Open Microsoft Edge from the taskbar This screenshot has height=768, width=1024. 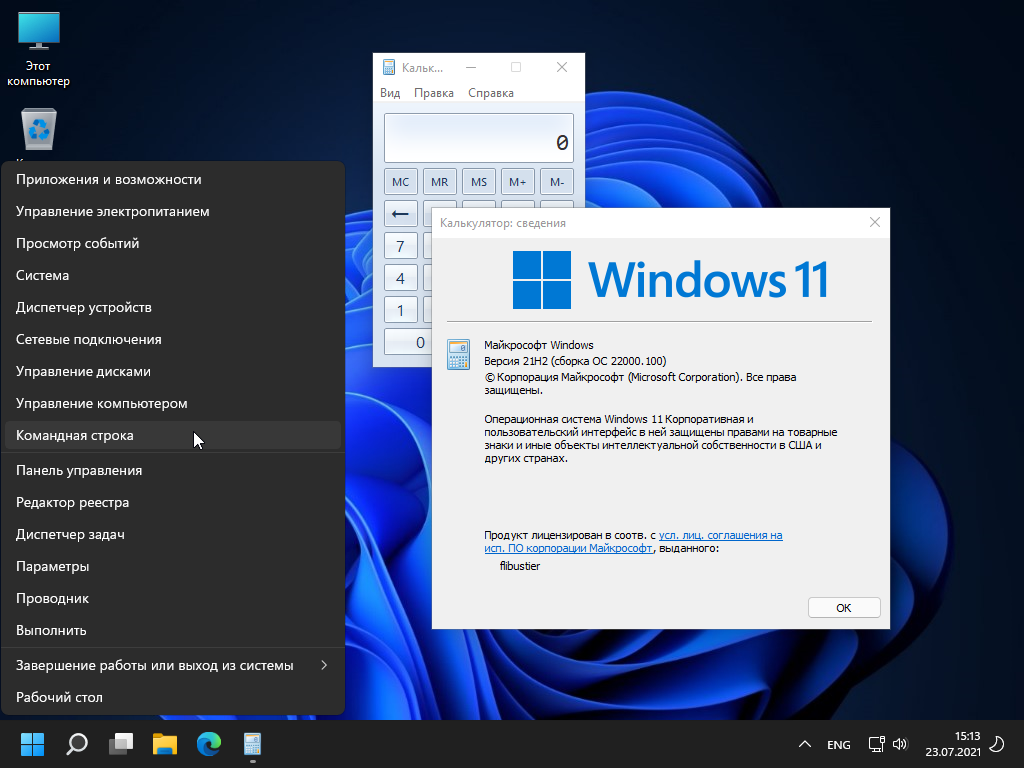[x=208, y=744]
